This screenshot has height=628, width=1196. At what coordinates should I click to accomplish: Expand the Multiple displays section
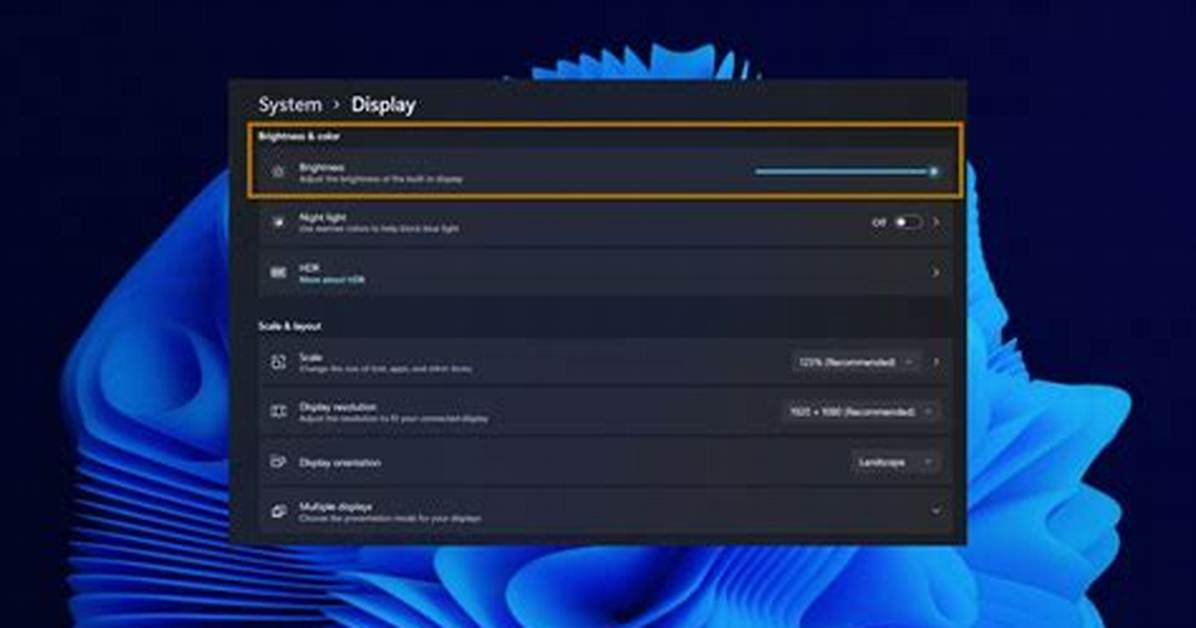[x=936, y=511]
